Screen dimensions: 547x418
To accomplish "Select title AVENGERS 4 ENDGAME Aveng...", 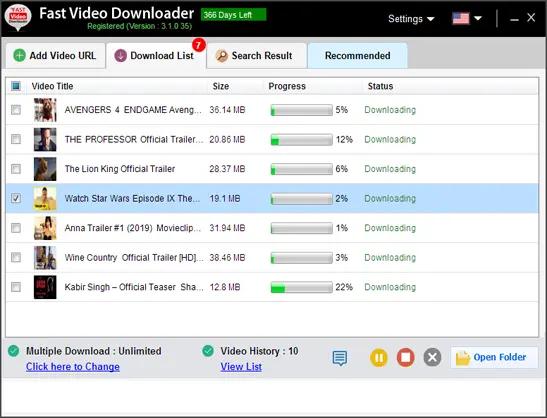I will (133, 110).
